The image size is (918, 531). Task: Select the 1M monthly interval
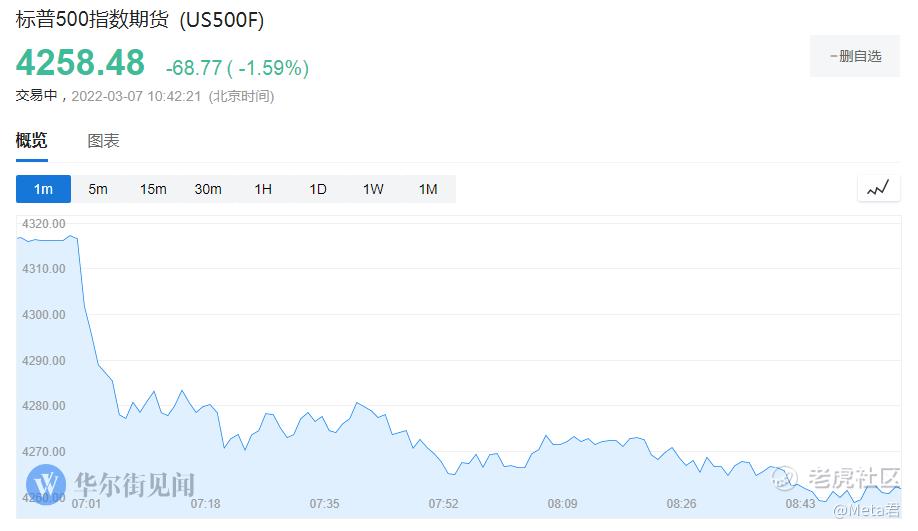[428, 189]
